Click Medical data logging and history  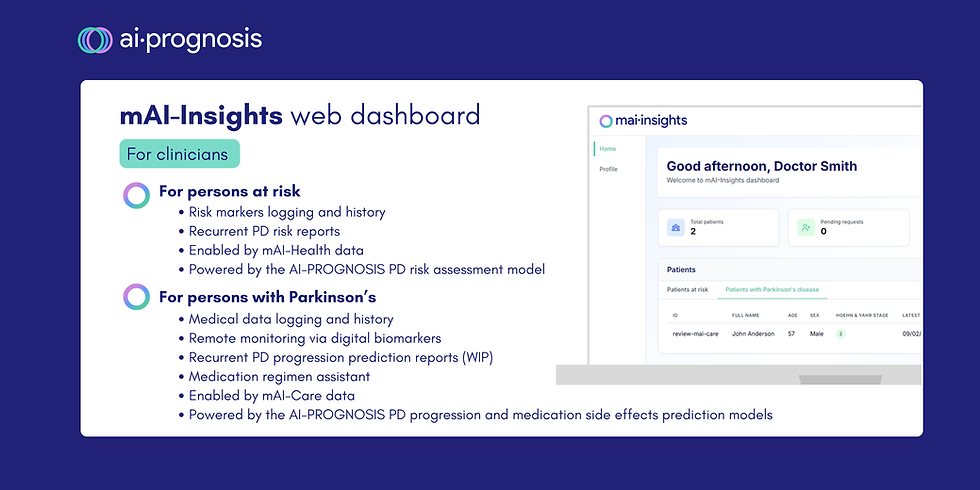click(291, 319)
